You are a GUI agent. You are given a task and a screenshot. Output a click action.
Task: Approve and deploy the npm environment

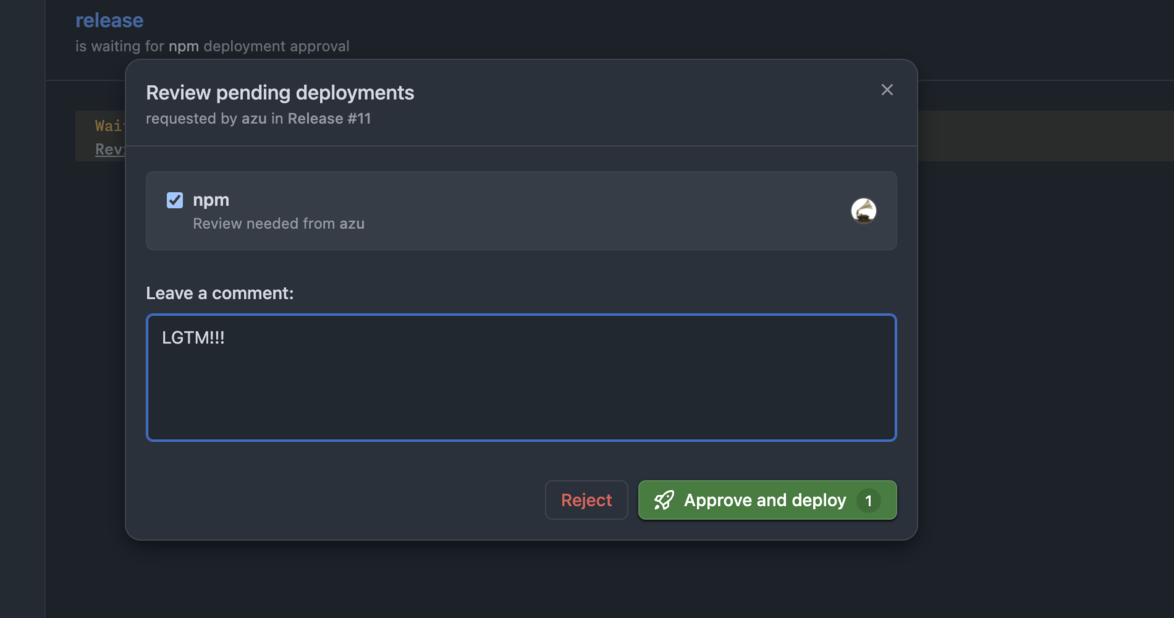(x=767, y=500)
